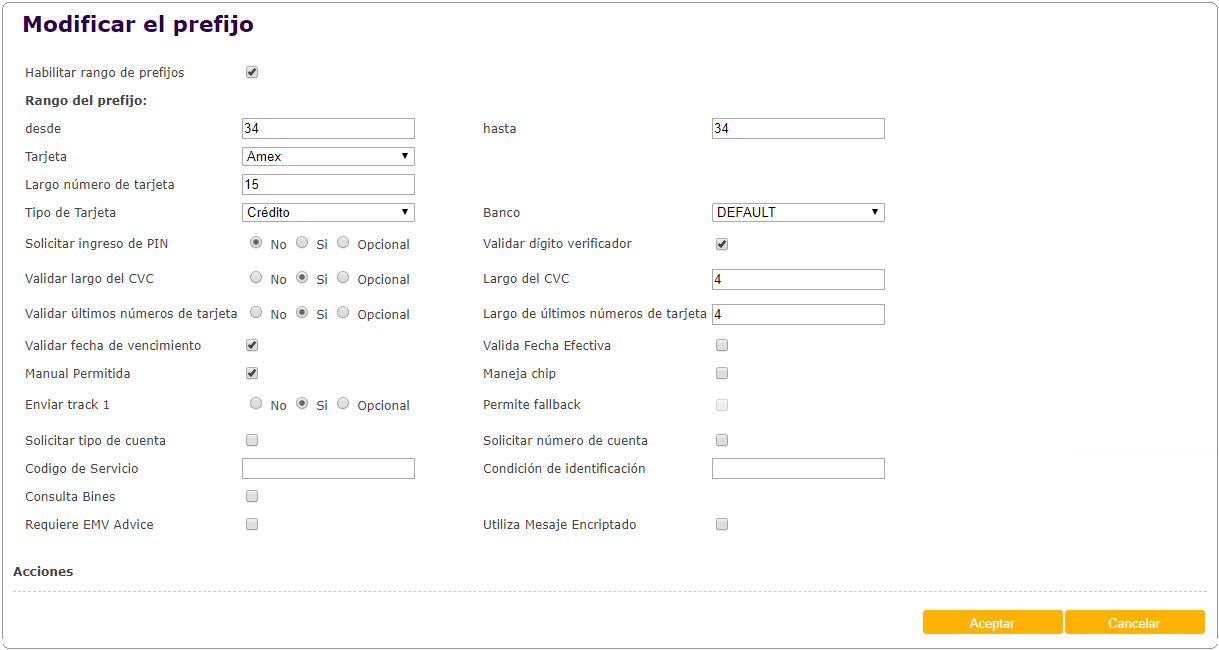Enable Solicitar tipo de cuenta

[x=252, y=440]
